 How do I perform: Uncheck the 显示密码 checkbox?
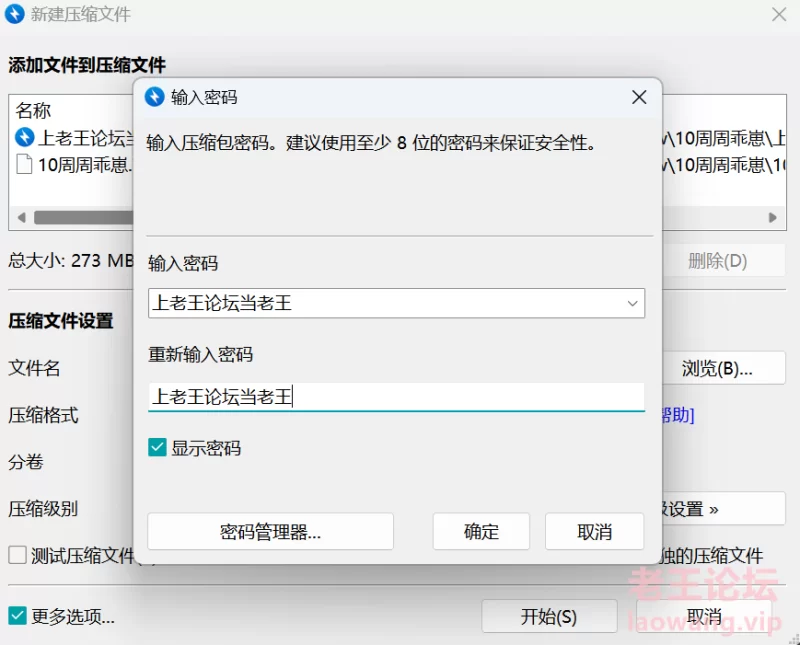pyautogui.click(x=157, y=448)
